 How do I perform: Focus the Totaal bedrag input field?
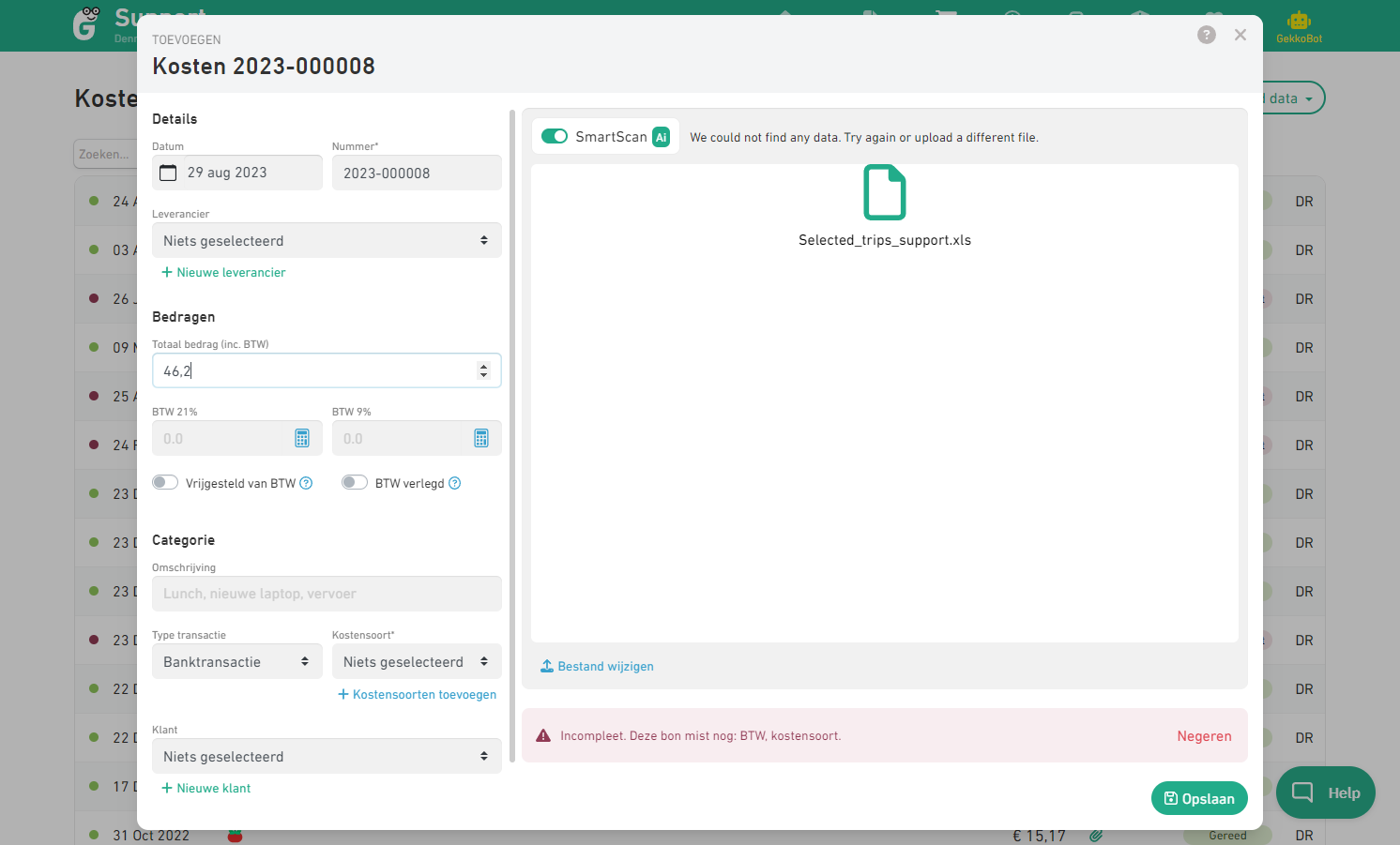(327, 370)
